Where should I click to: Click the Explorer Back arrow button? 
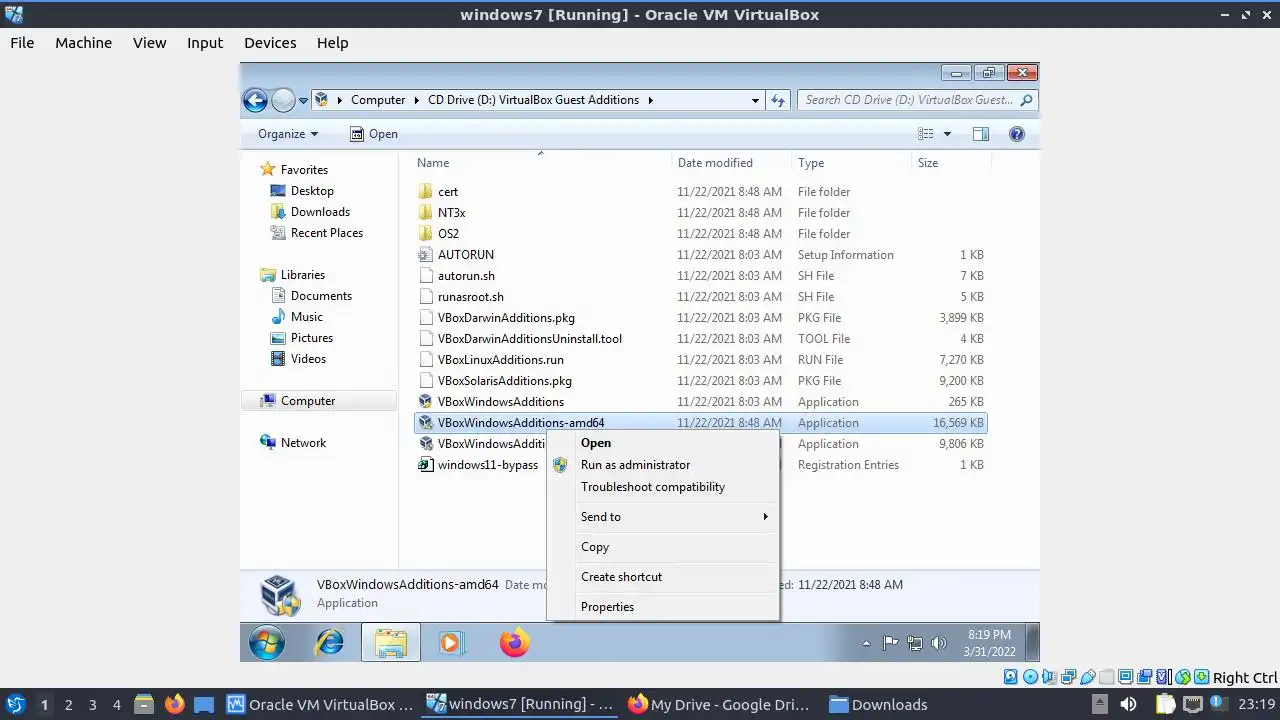256,100
